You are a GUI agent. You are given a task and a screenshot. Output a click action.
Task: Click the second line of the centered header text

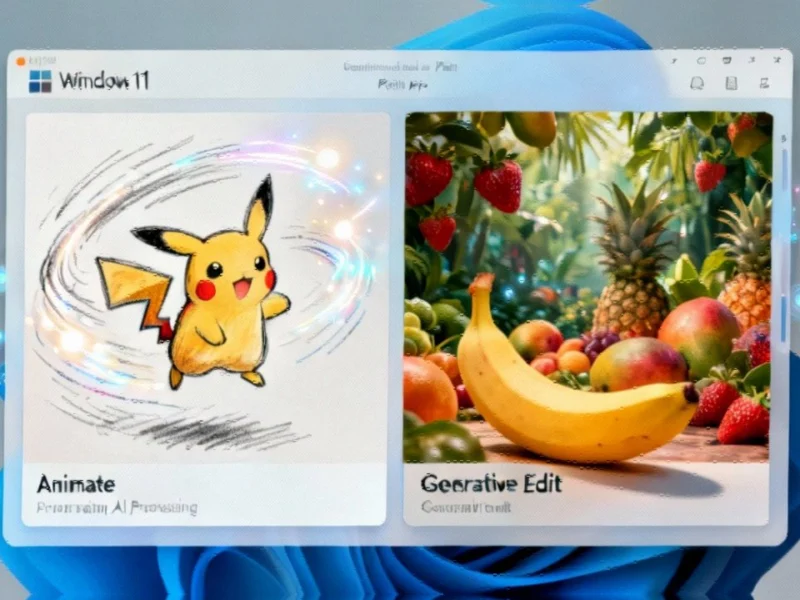point(402,86)
